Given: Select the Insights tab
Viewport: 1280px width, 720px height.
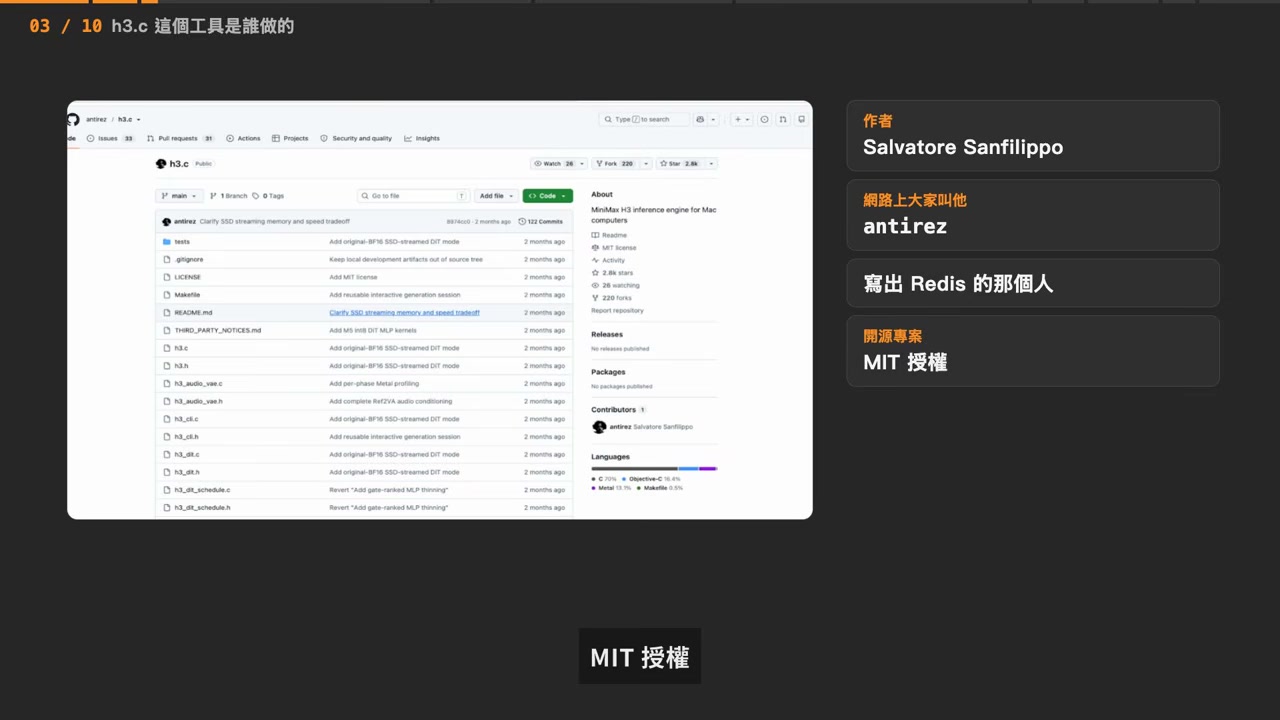Looking at the screenshot, I should [x=422, y=138].
